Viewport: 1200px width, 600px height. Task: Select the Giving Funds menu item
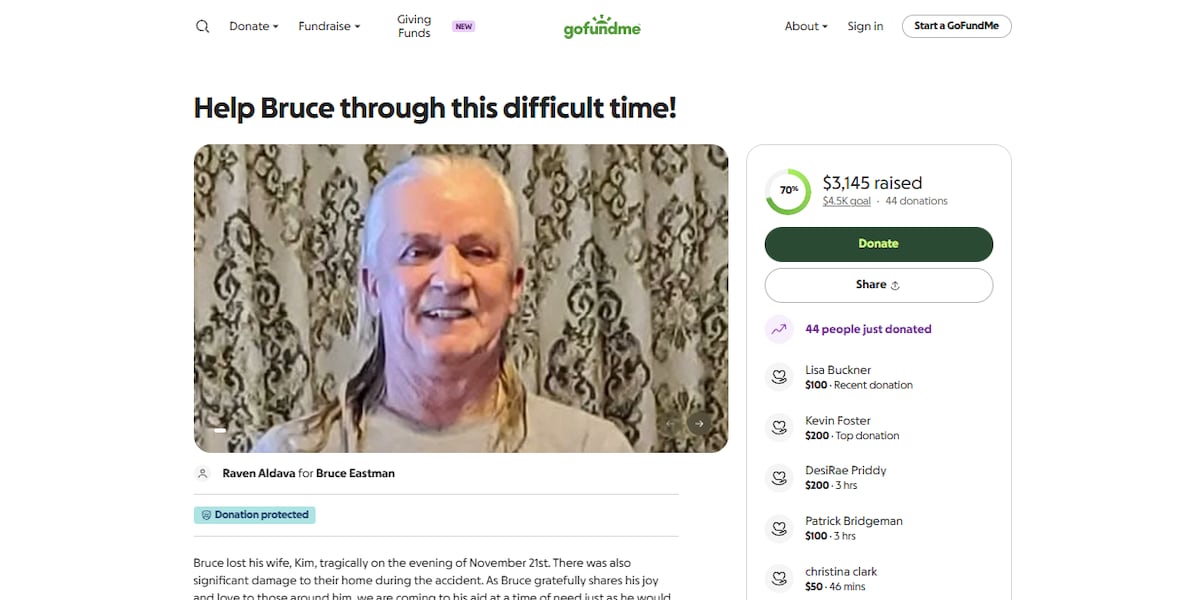413,26
